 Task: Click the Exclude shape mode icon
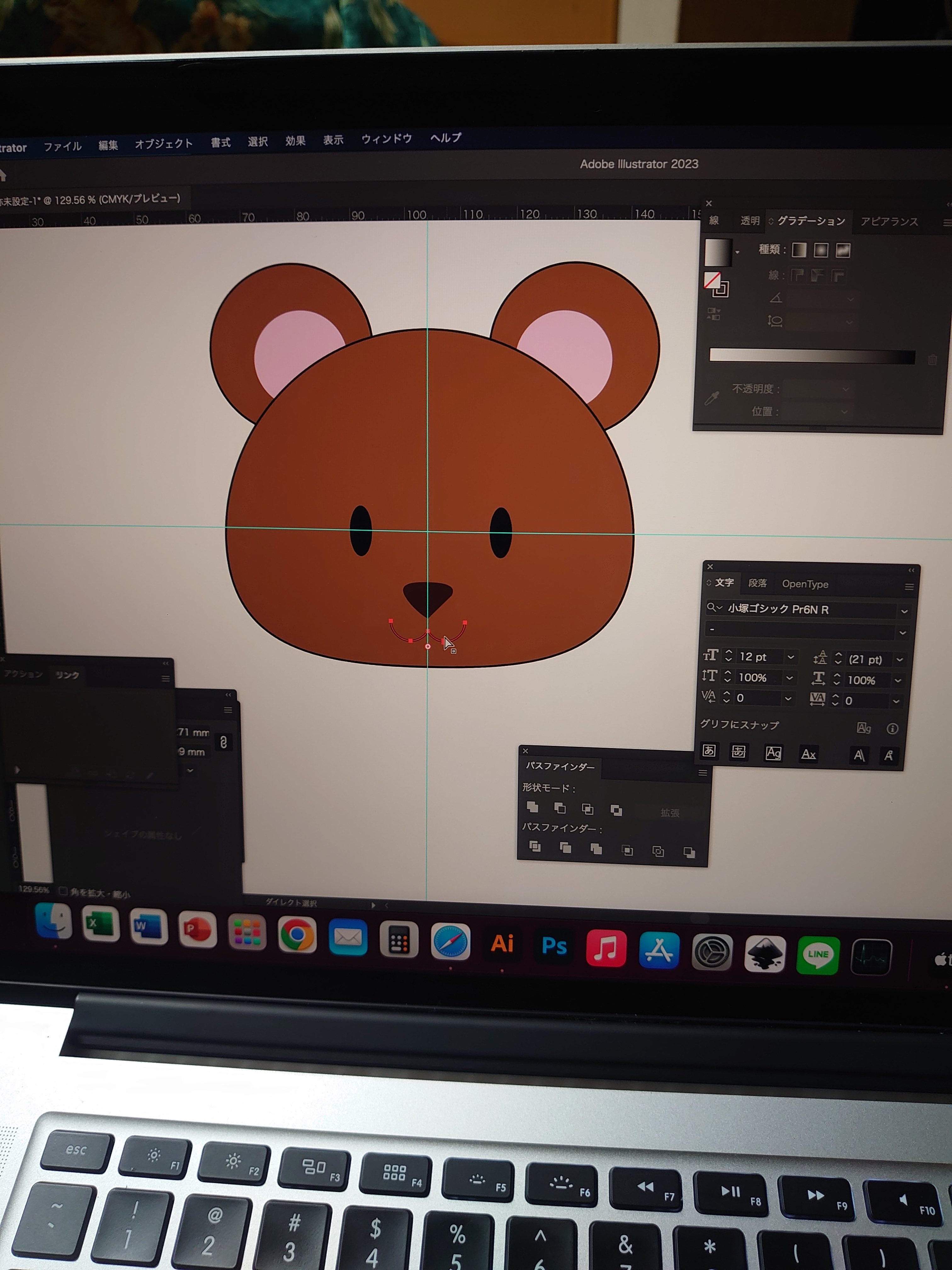pyautogui.click(x=616, y=810)
